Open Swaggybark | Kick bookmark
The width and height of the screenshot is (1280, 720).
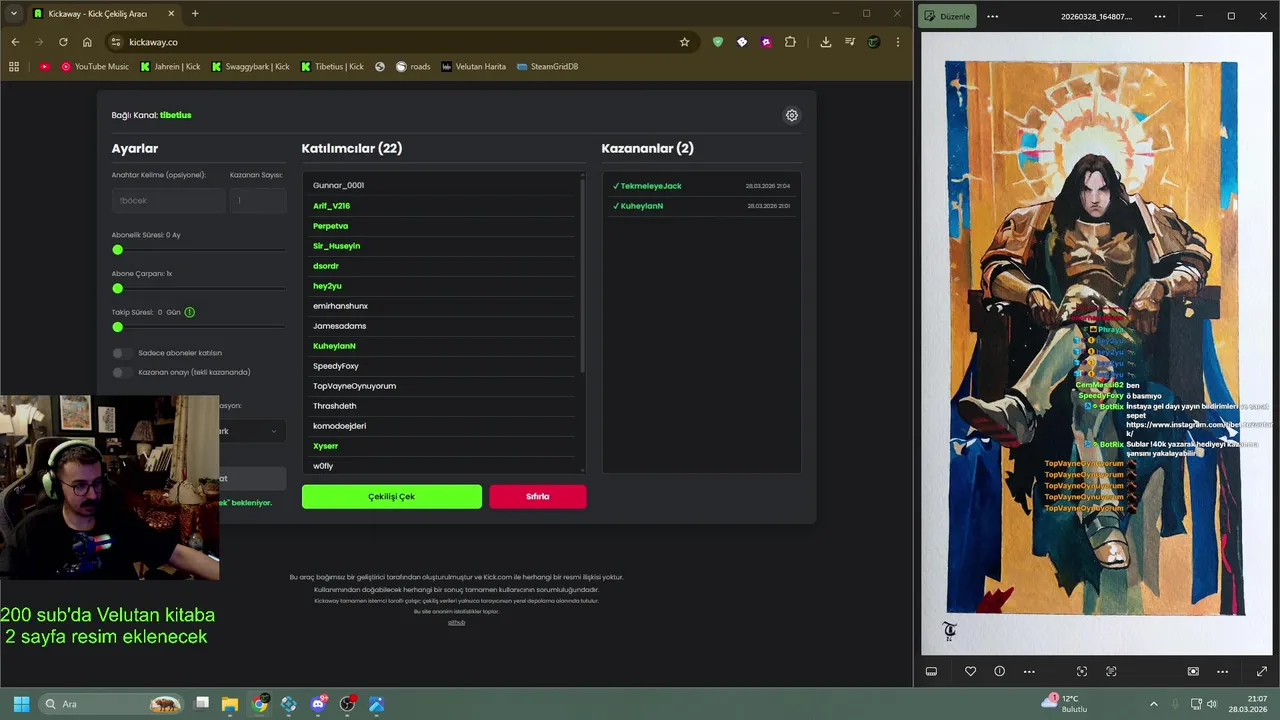250,67
